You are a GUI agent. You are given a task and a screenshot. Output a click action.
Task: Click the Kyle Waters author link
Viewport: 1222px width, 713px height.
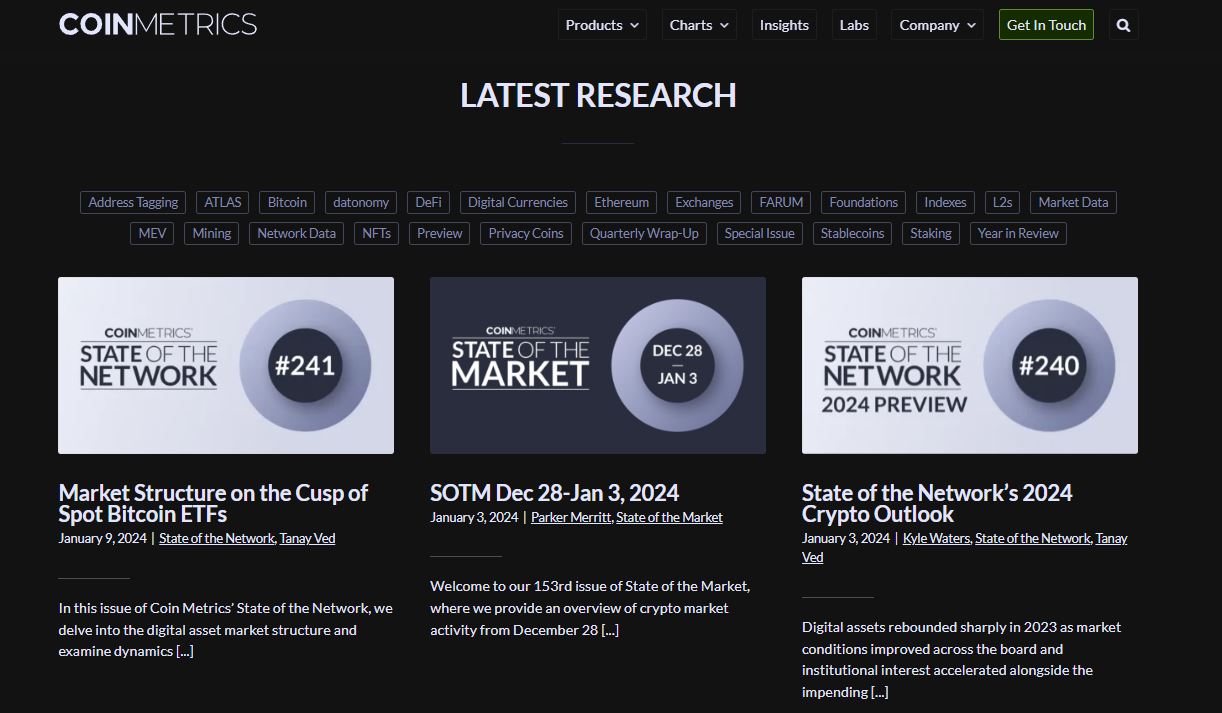coord(937,538)
